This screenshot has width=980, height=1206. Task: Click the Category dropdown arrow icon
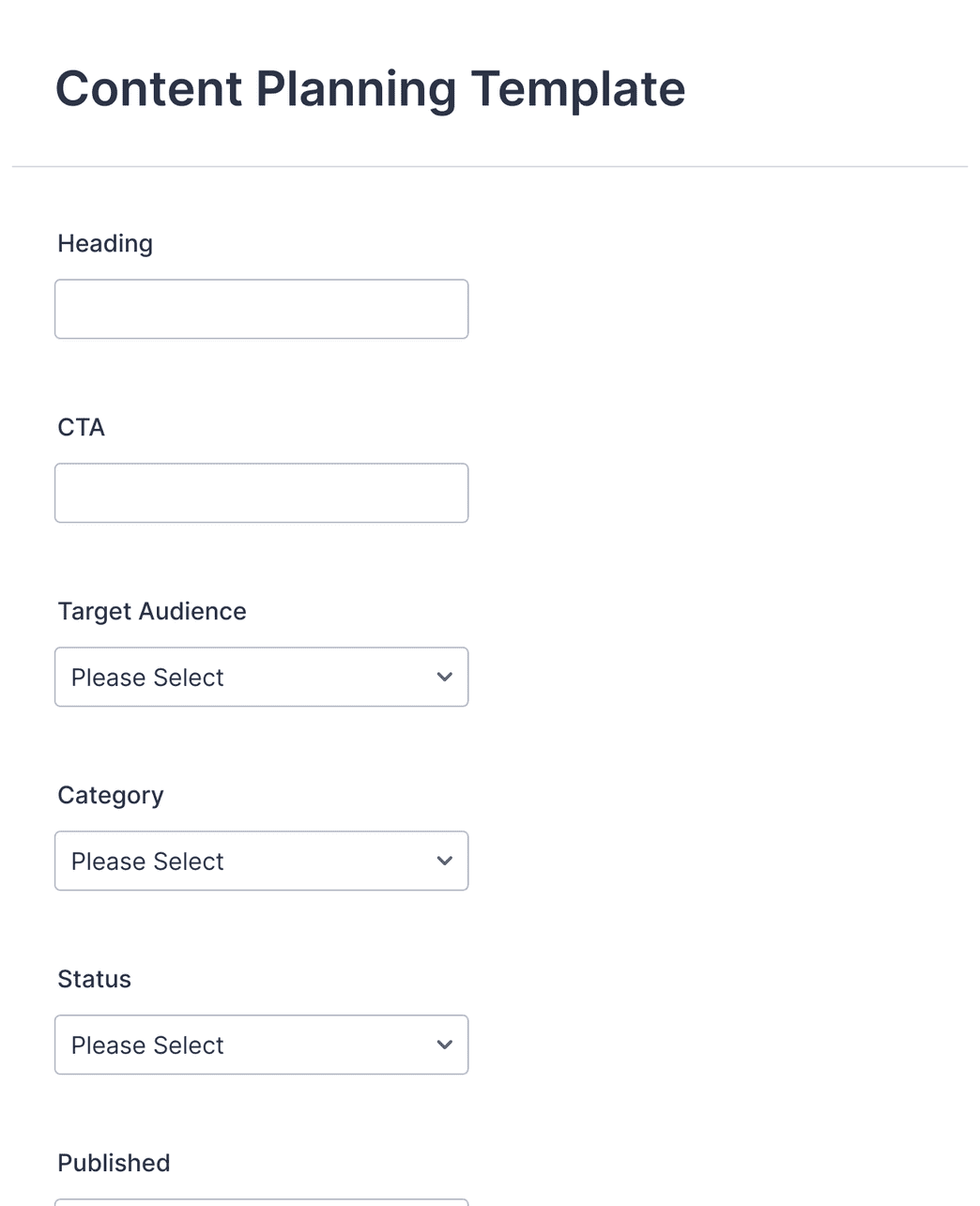click(x=445, y=861)
